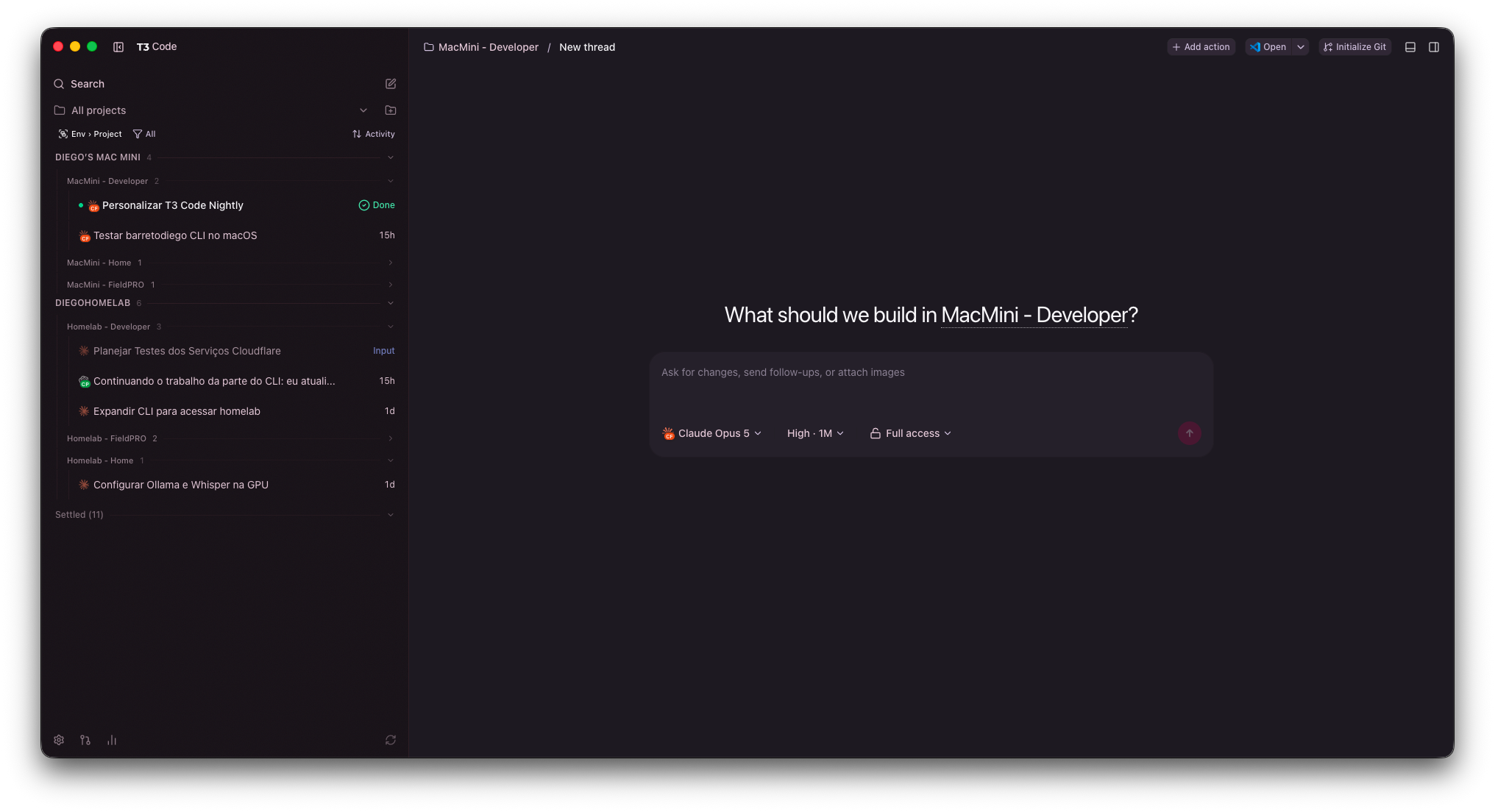Expand the All projects dropdown chevron
The height and width of the screenshot is (812, 1495).
(x=363, y=110)
